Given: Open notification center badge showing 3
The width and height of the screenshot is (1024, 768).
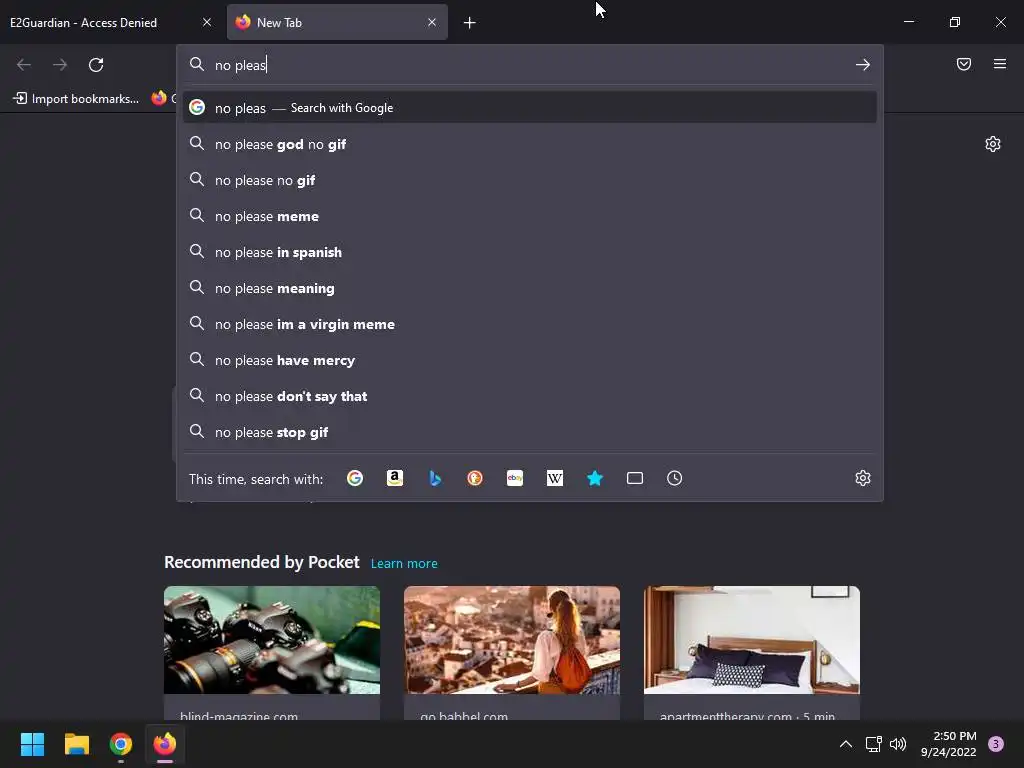Looking at the screenshot, I should tap(996, 744).
